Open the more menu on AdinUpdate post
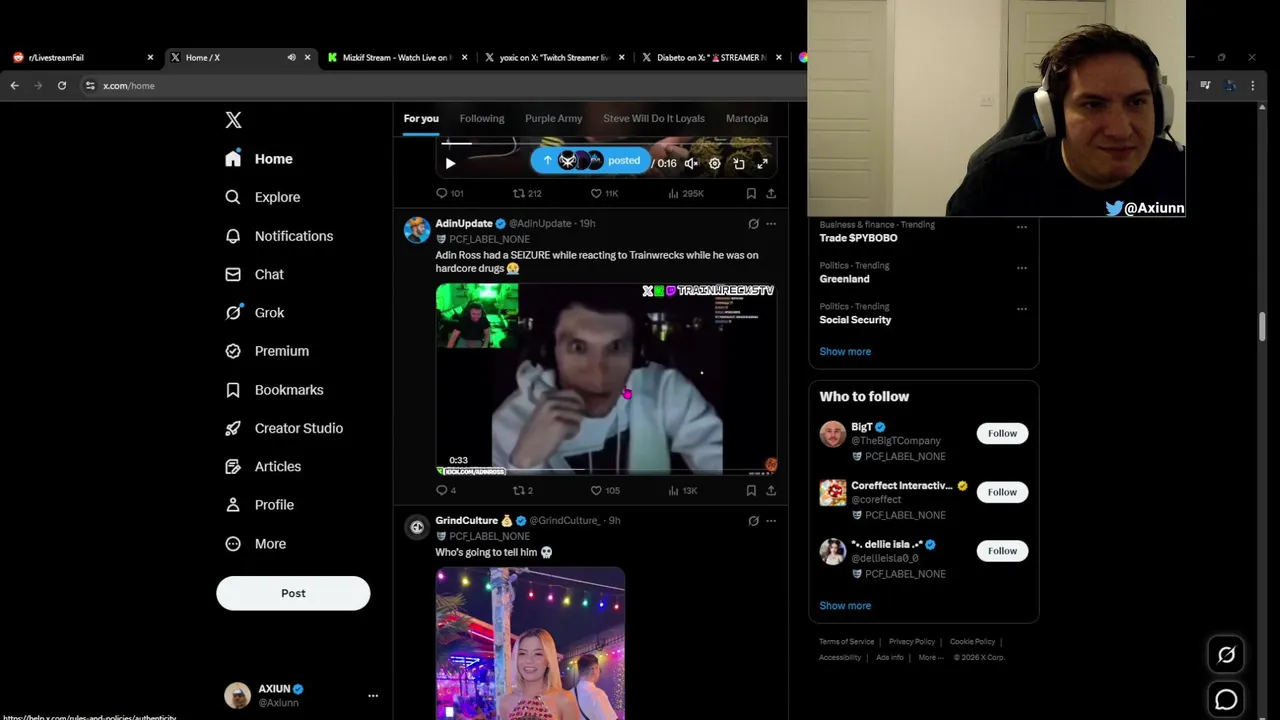The height and width of the screenshot is (720, 1280). click(x=771, y=224)
